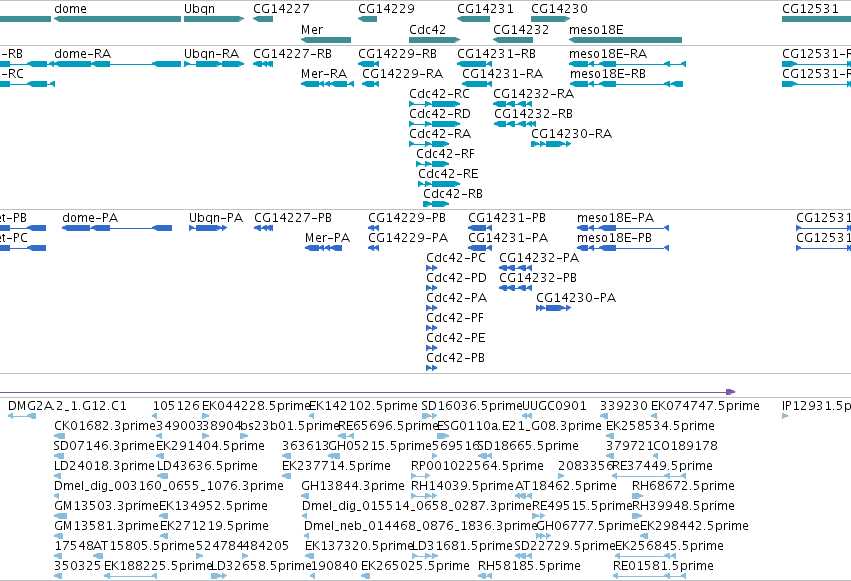Click EST SD07146.3prime

[57, 456]
